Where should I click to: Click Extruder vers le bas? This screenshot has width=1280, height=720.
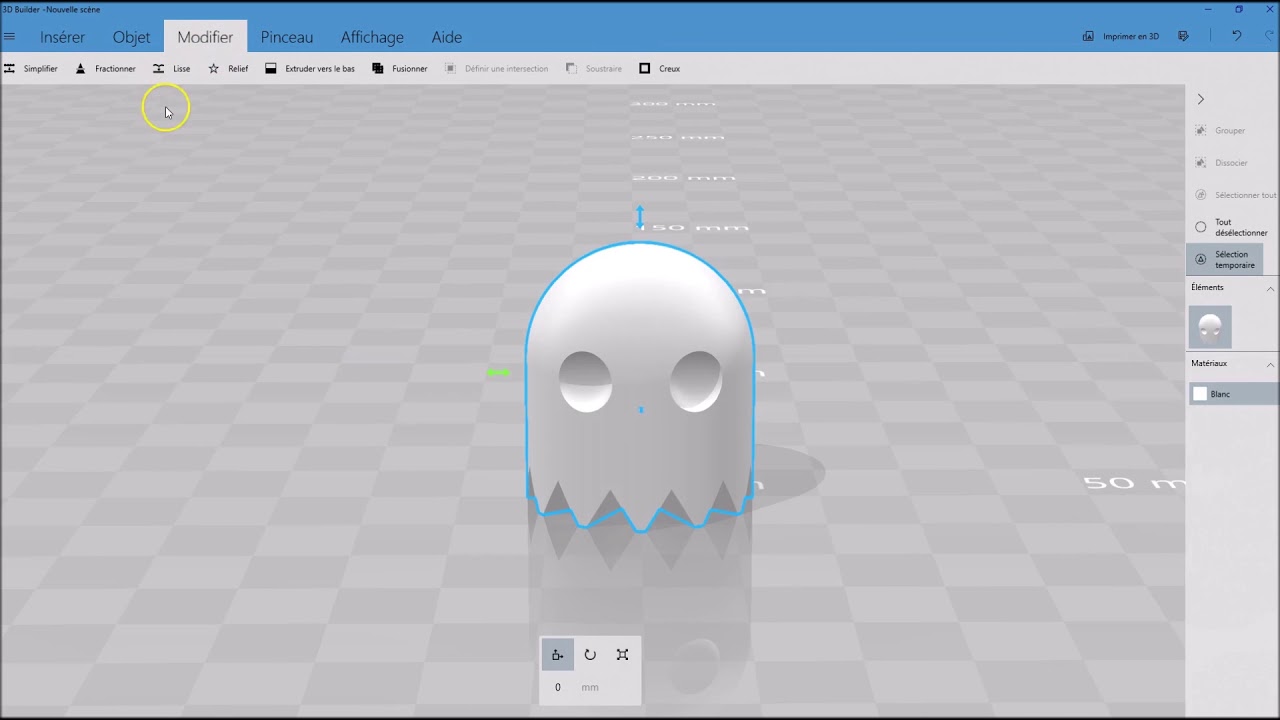point(310,69)
